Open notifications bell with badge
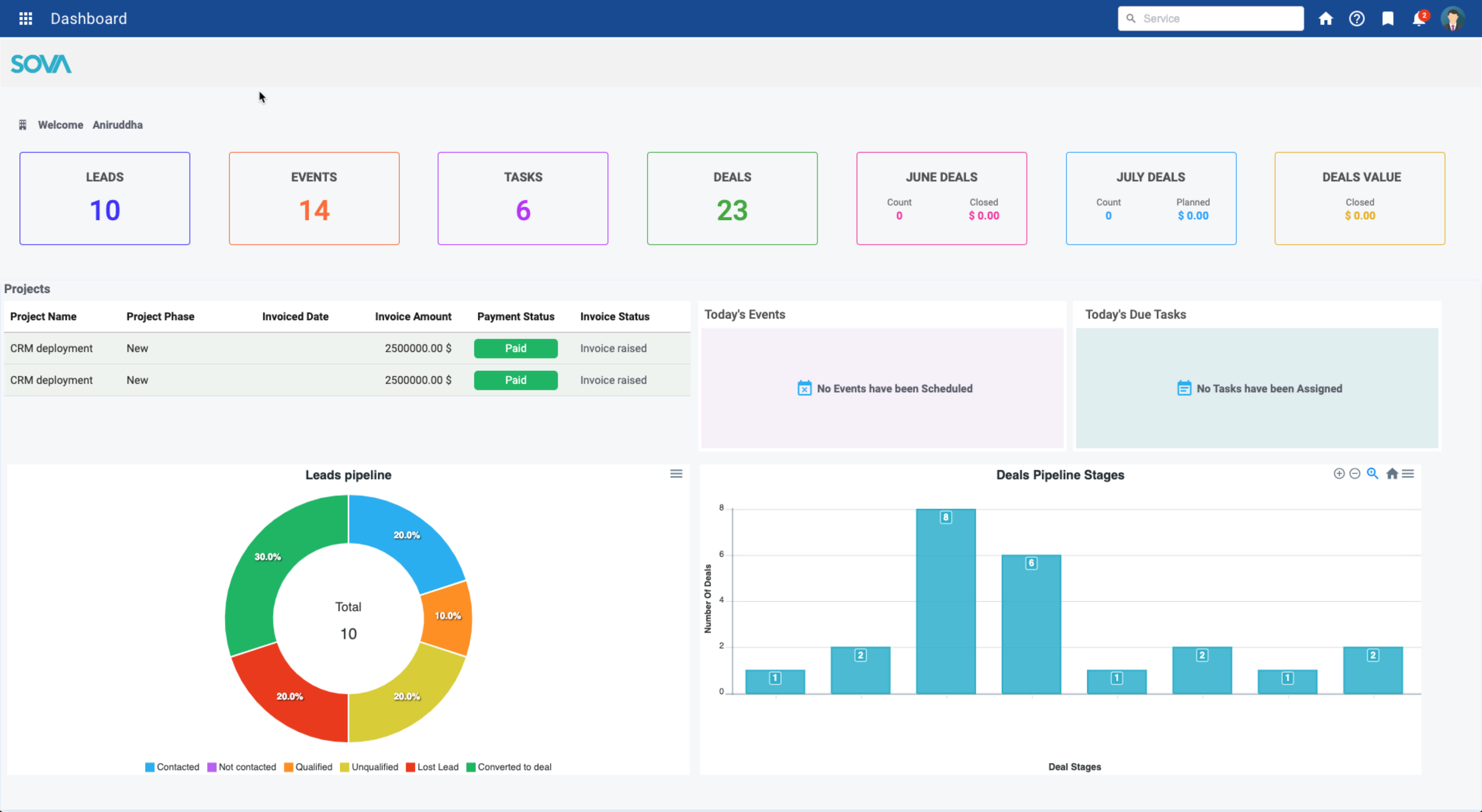This screenshot has width=1482, height=812. (x=1419, y=19)
